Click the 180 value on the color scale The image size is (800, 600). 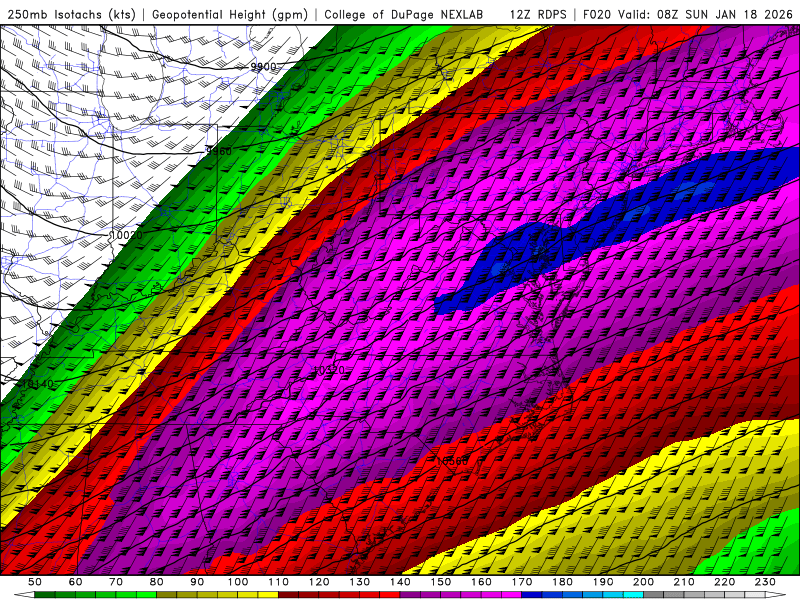(563, 582)
